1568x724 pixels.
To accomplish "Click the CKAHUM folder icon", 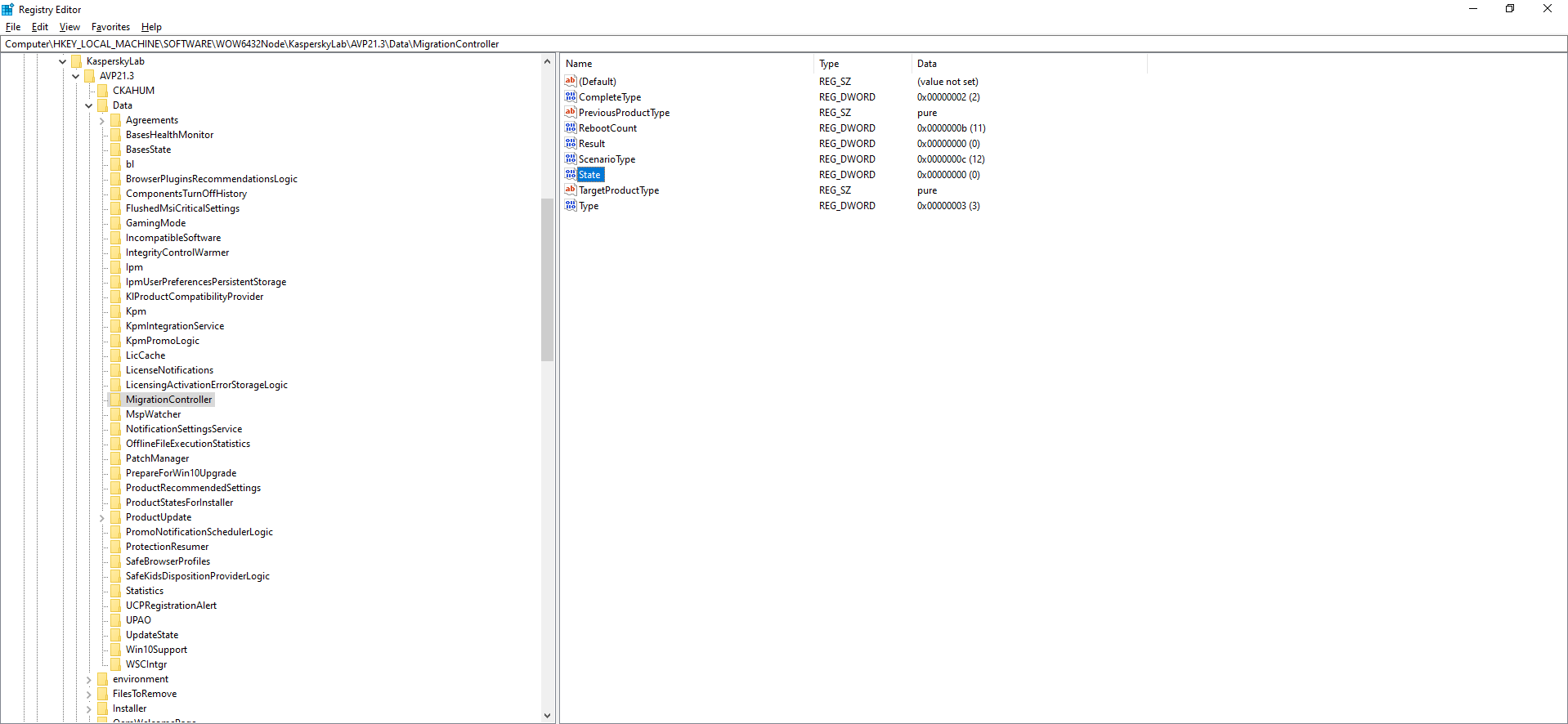I will coord(103,91).
